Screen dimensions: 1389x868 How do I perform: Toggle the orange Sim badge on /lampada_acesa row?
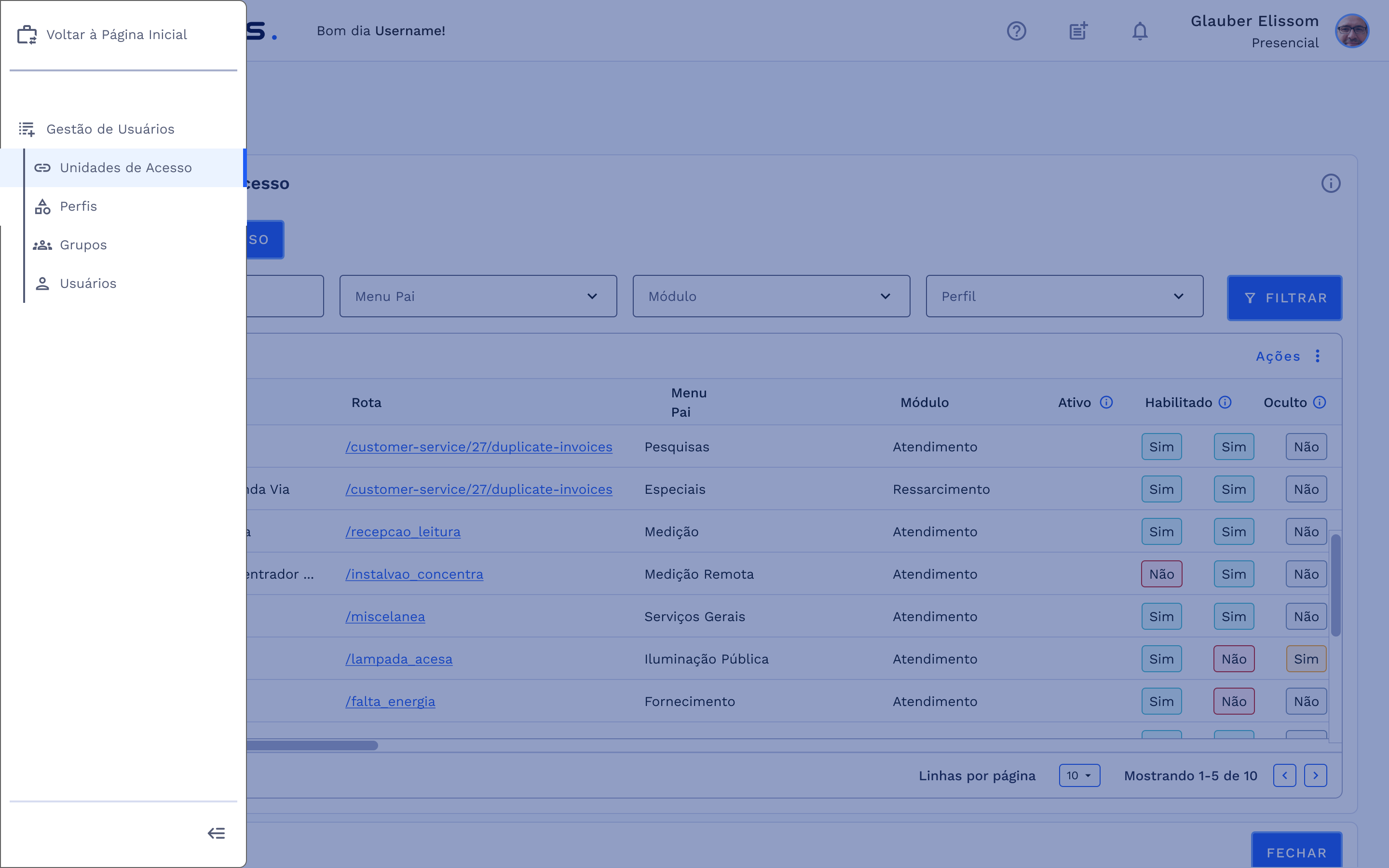pyautogui.click(x=1306, y=659)
